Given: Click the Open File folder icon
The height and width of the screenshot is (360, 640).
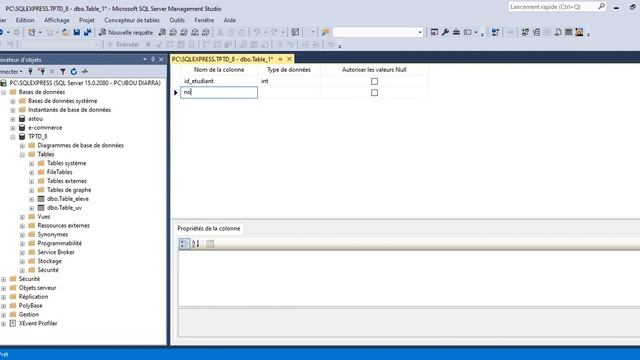Looking at the screenshot, I should click(65, 32).
